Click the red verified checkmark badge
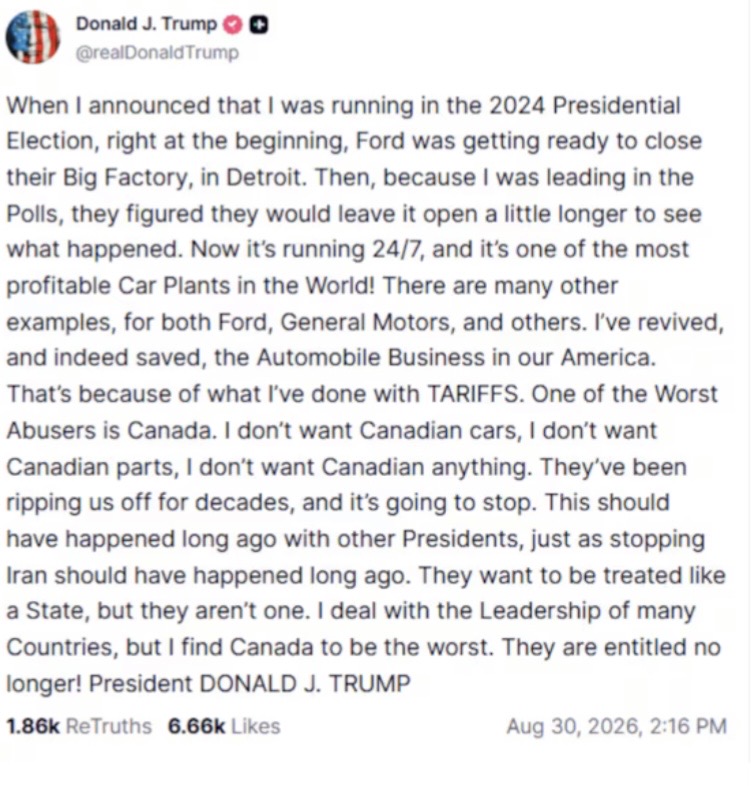Image resolution: width=751 pixels, height=786 pixels. click(232, 25)
